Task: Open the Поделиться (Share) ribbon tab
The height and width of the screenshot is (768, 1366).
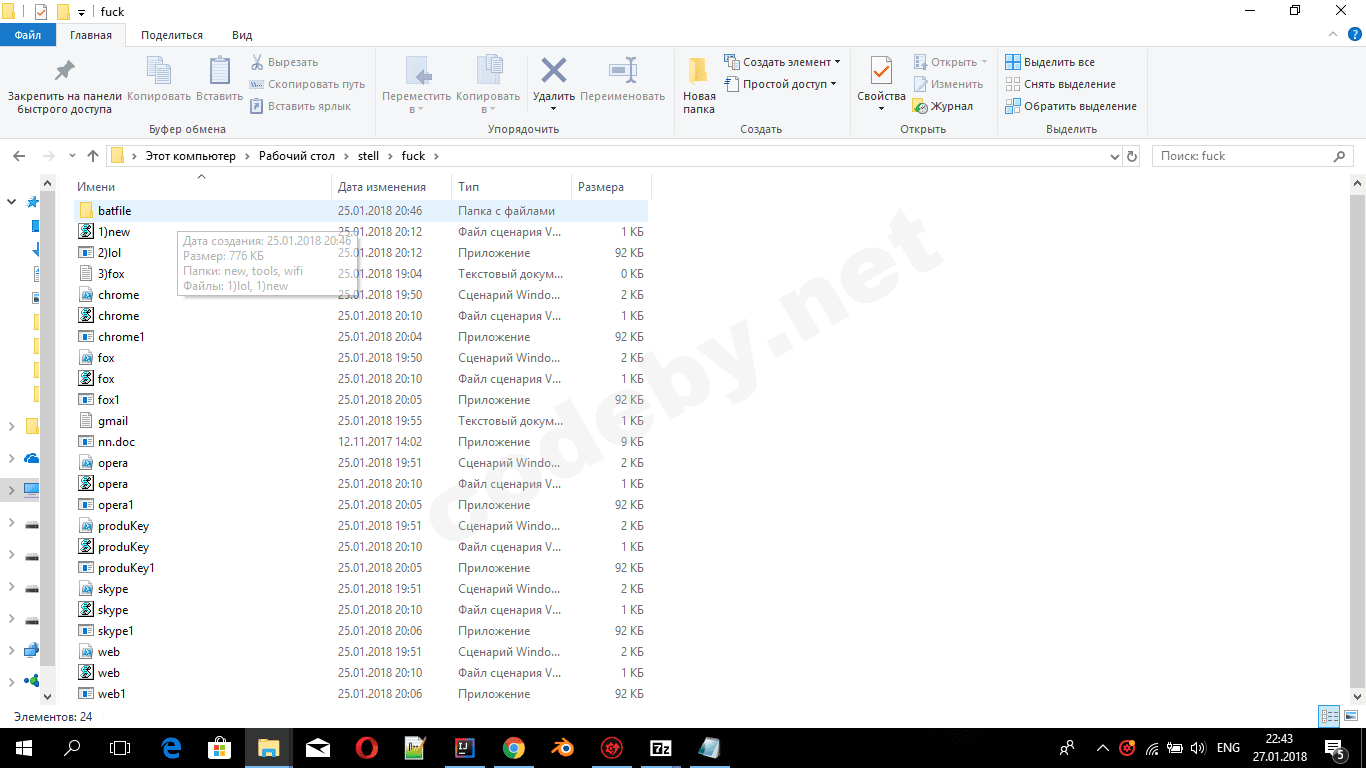Action: [x=171, y=35]
